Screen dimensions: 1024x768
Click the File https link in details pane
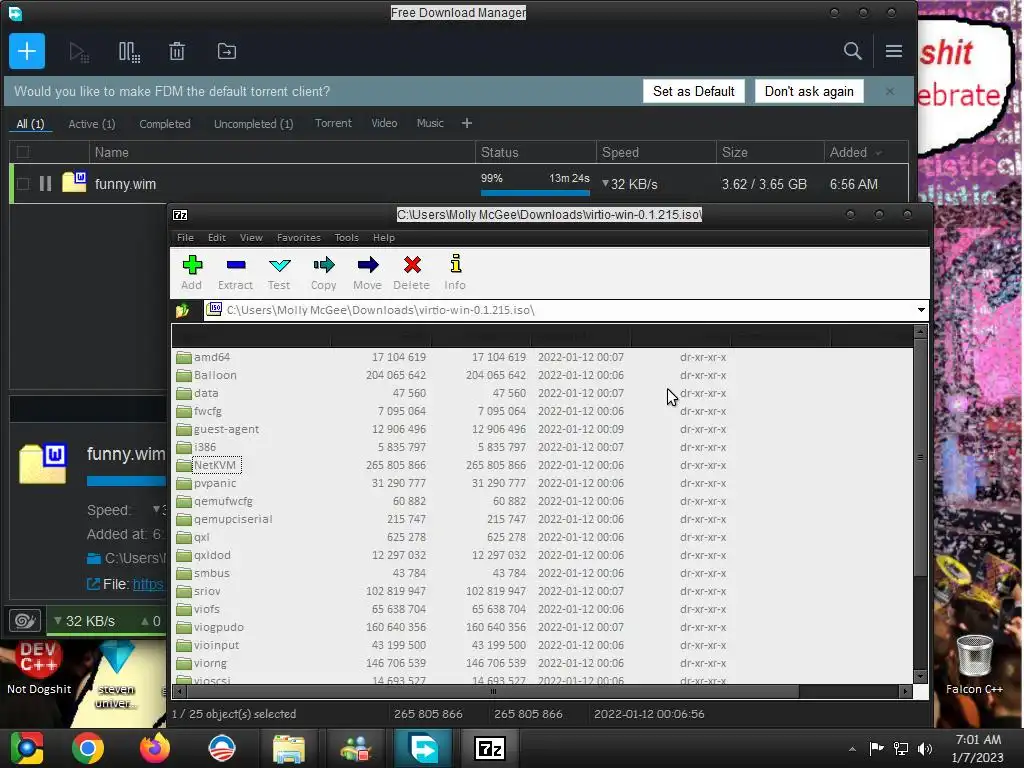[148, 584]
